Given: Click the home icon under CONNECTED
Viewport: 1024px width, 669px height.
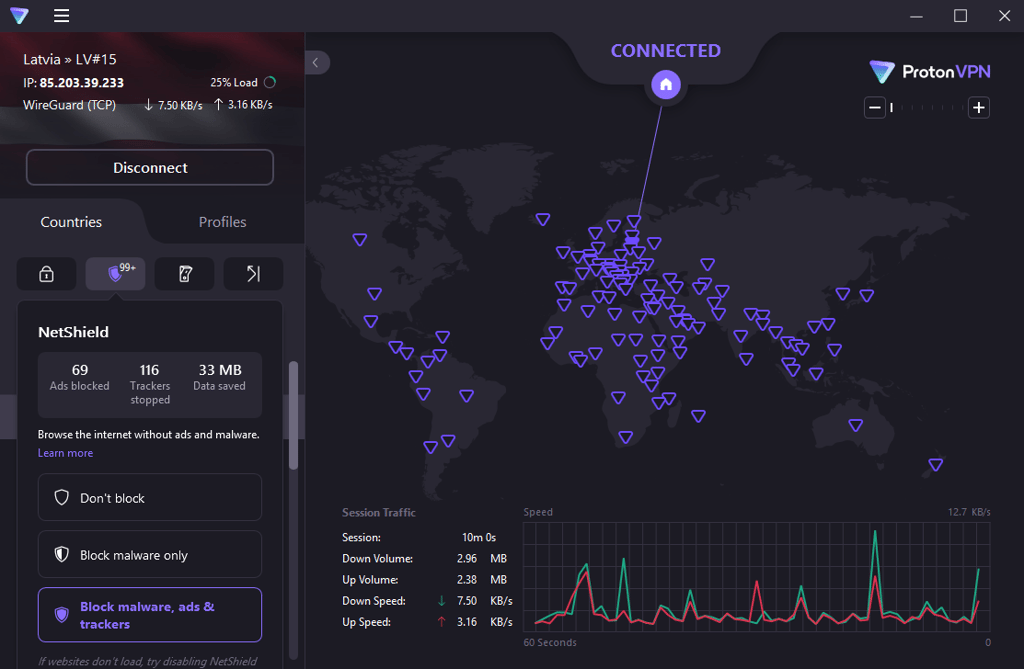Looking at the screenshot, I should [x=665, y=84].
